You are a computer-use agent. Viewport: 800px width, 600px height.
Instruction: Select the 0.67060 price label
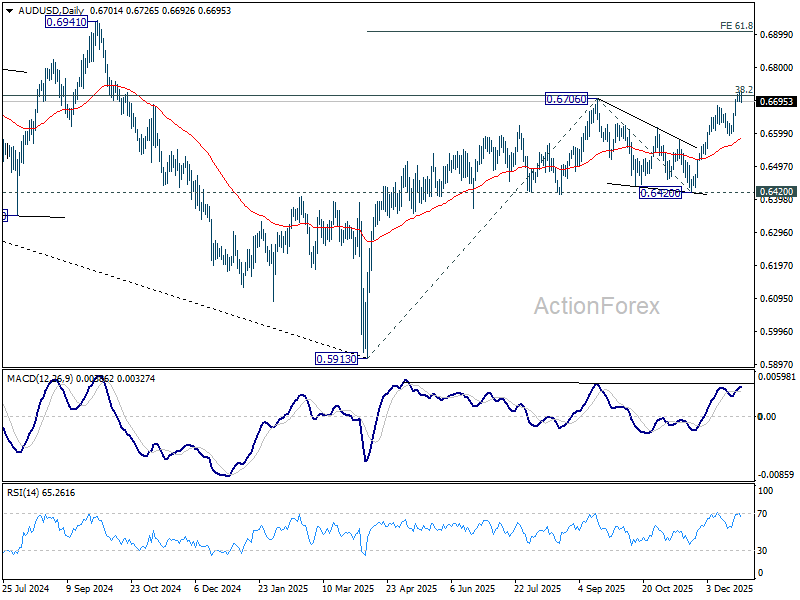pos(566,99)
